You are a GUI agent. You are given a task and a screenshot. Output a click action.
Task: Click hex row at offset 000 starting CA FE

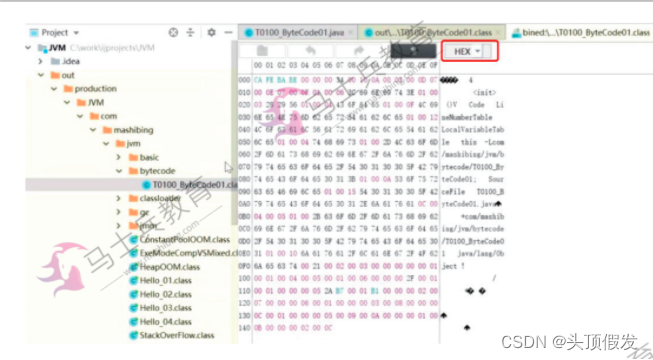coord(345,80)
